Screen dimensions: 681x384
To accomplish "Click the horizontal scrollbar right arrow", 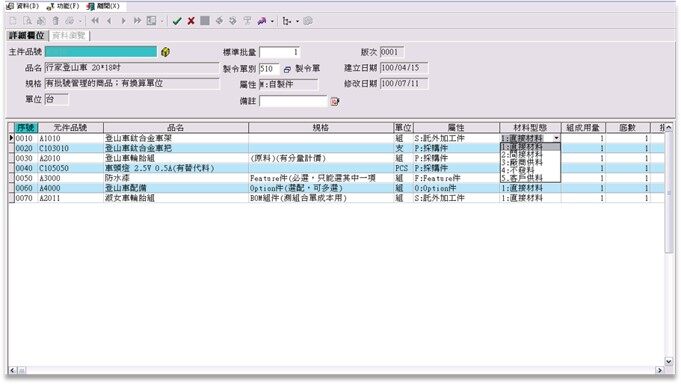I will [660, 371].
